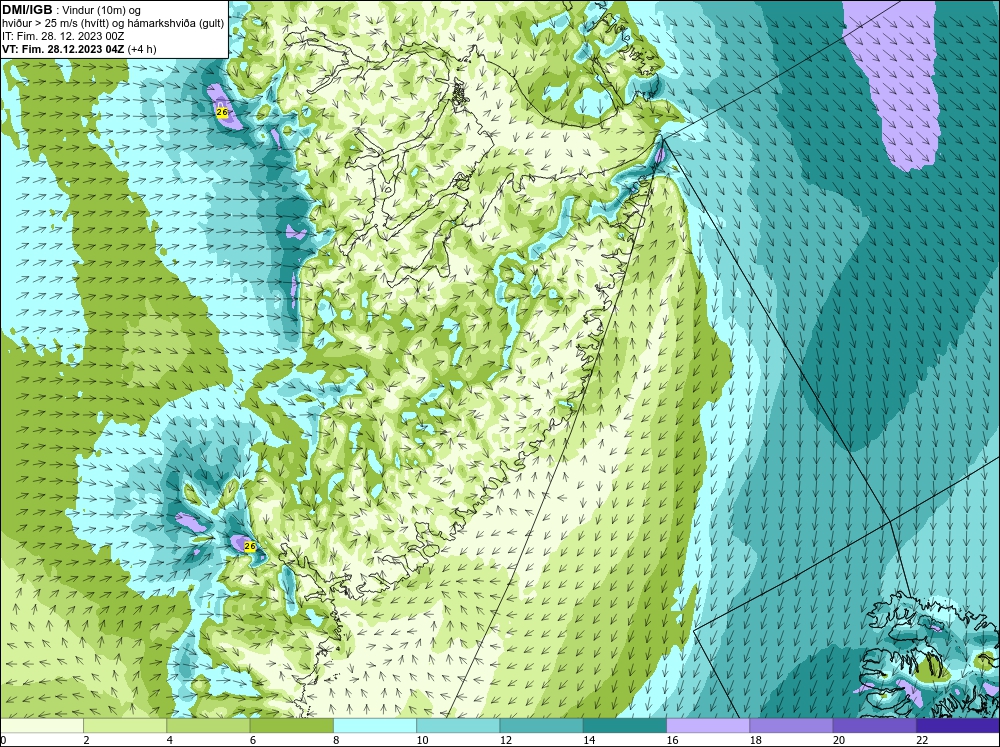
Task: Click the violet 20–22 m/s legend swatch
Action: [874, 726]
